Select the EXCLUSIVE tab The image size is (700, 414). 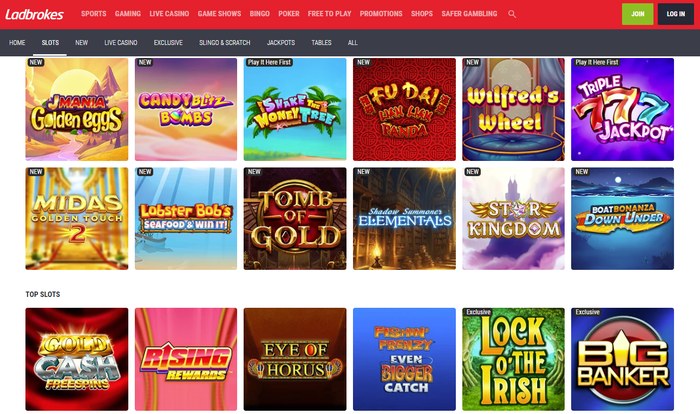pos(168,43)
